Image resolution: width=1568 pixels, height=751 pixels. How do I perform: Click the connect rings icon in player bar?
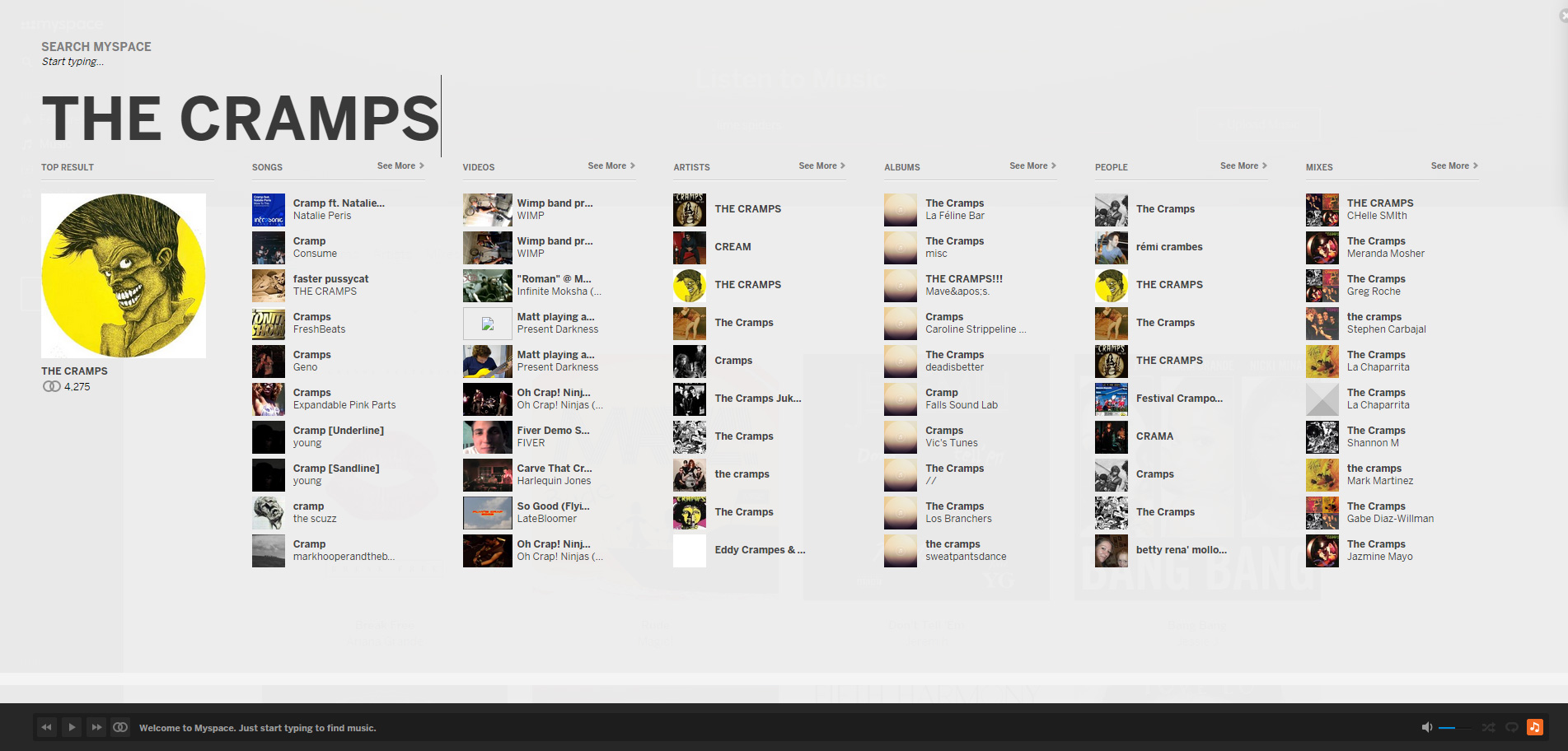120,727
